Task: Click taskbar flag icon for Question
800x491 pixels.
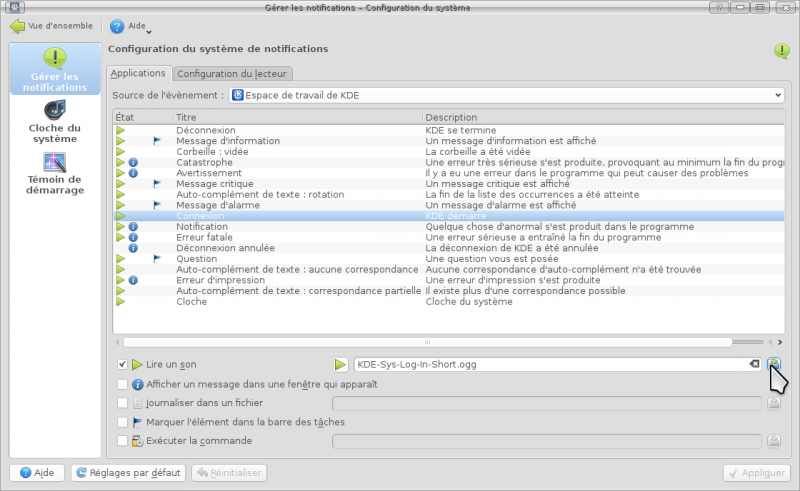Action: pyautogui.click(x=157, y=259)
